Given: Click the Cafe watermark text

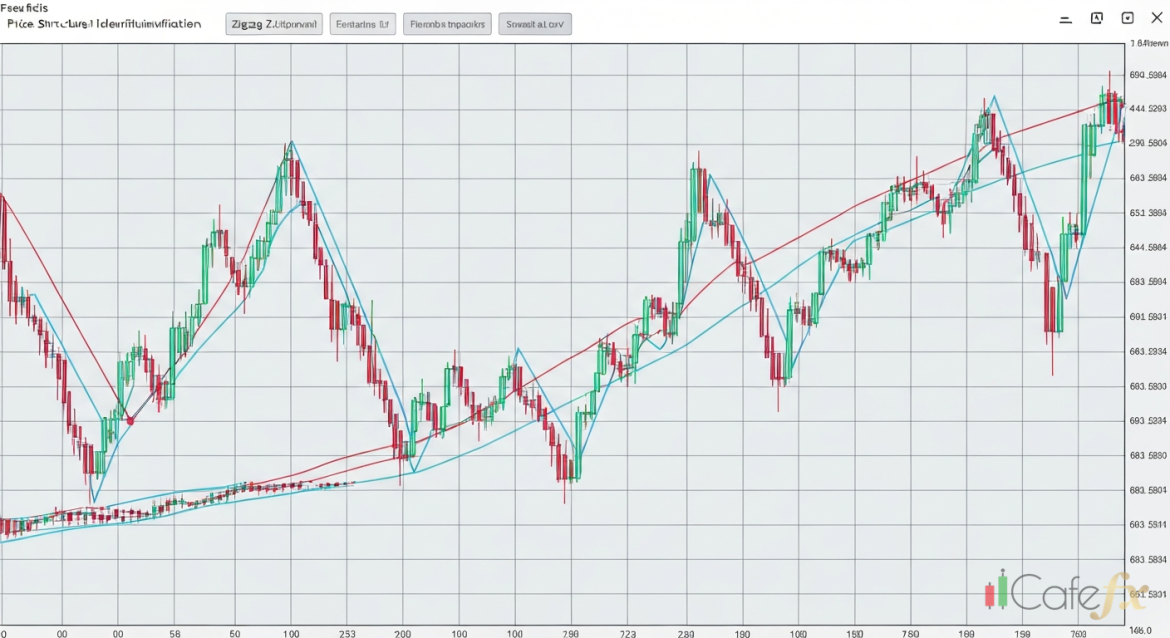Looking at the screenshot, I should (x=1055, y=597).
